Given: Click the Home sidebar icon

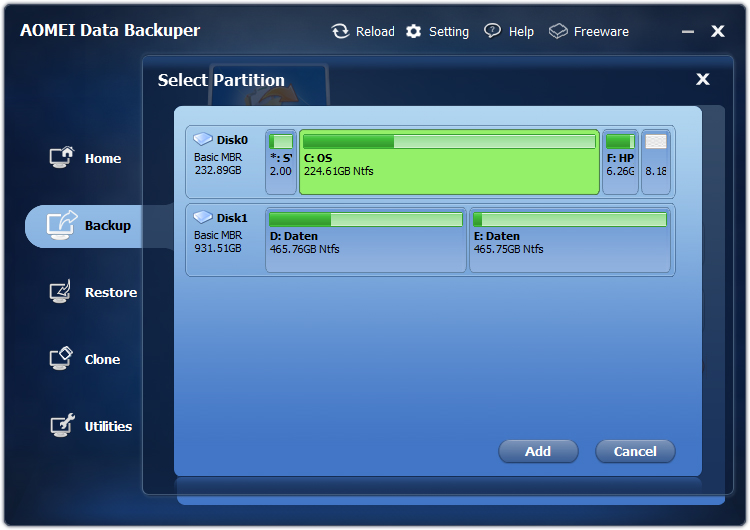Looking at the screenshot, I should coord(62,157).
